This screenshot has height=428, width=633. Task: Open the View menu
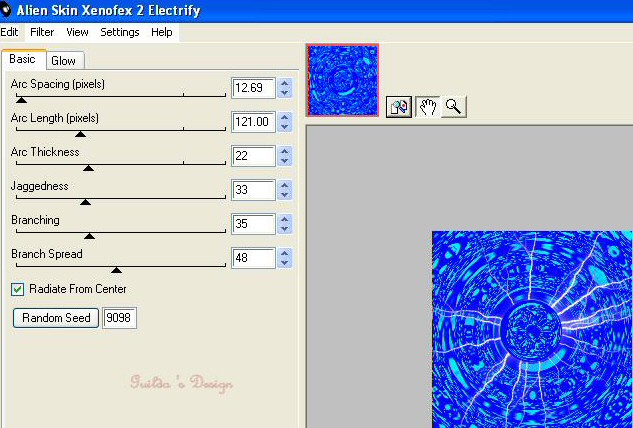tap(77, 32)
